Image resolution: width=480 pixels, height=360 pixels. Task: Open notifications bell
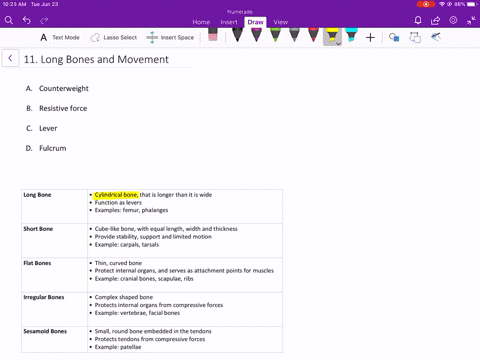(418, 21)
